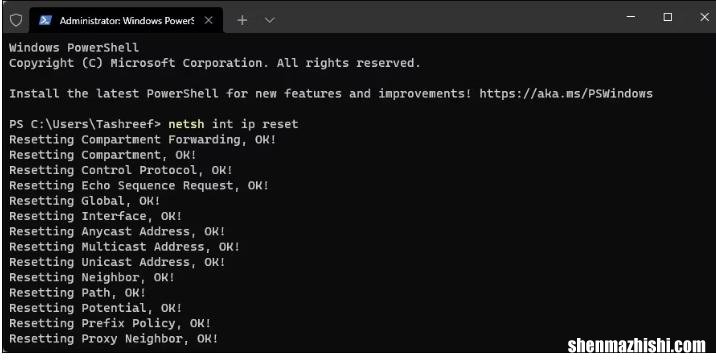This screenshot has height=361, width=716.
Task: Open the https://aka.ms/PSWindows link
Action: pos(566,94)
